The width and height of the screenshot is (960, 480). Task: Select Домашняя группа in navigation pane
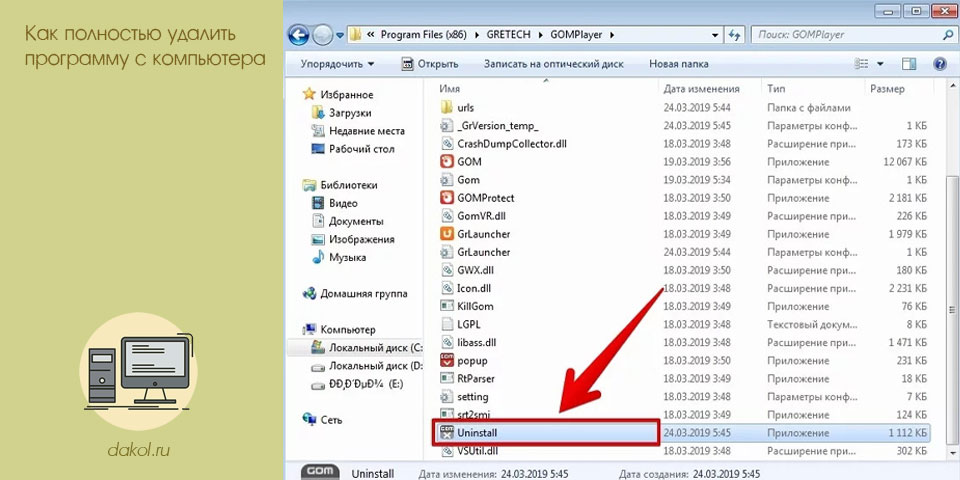pyautogui.click(x=355, y=293)
